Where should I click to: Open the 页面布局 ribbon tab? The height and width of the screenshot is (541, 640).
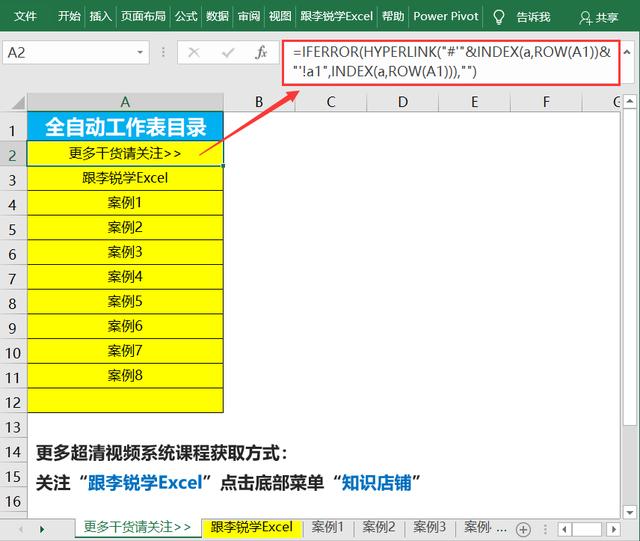tap(143, 17)
